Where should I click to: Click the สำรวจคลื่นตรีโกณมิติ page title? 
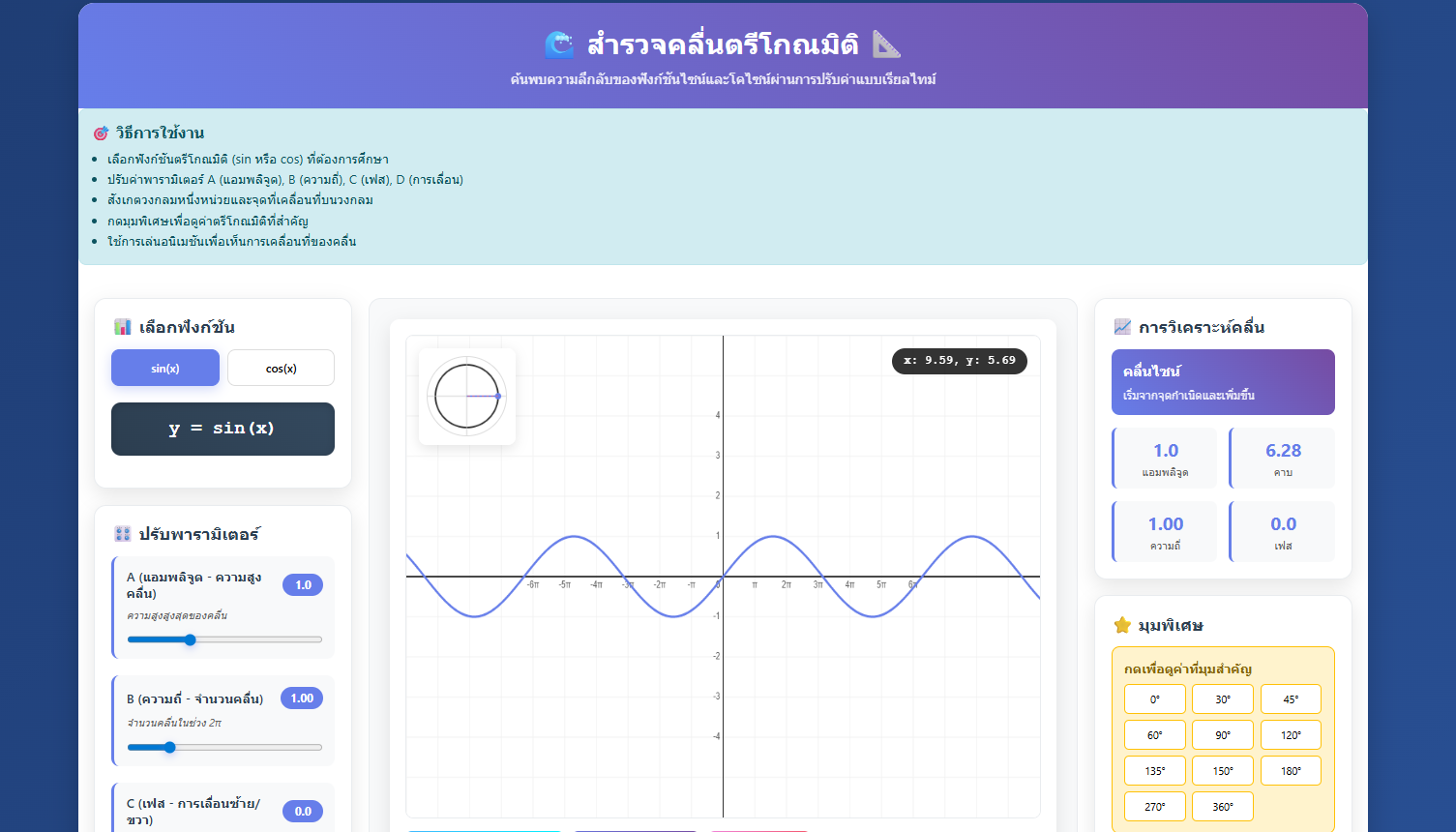[x=723, y=45]
